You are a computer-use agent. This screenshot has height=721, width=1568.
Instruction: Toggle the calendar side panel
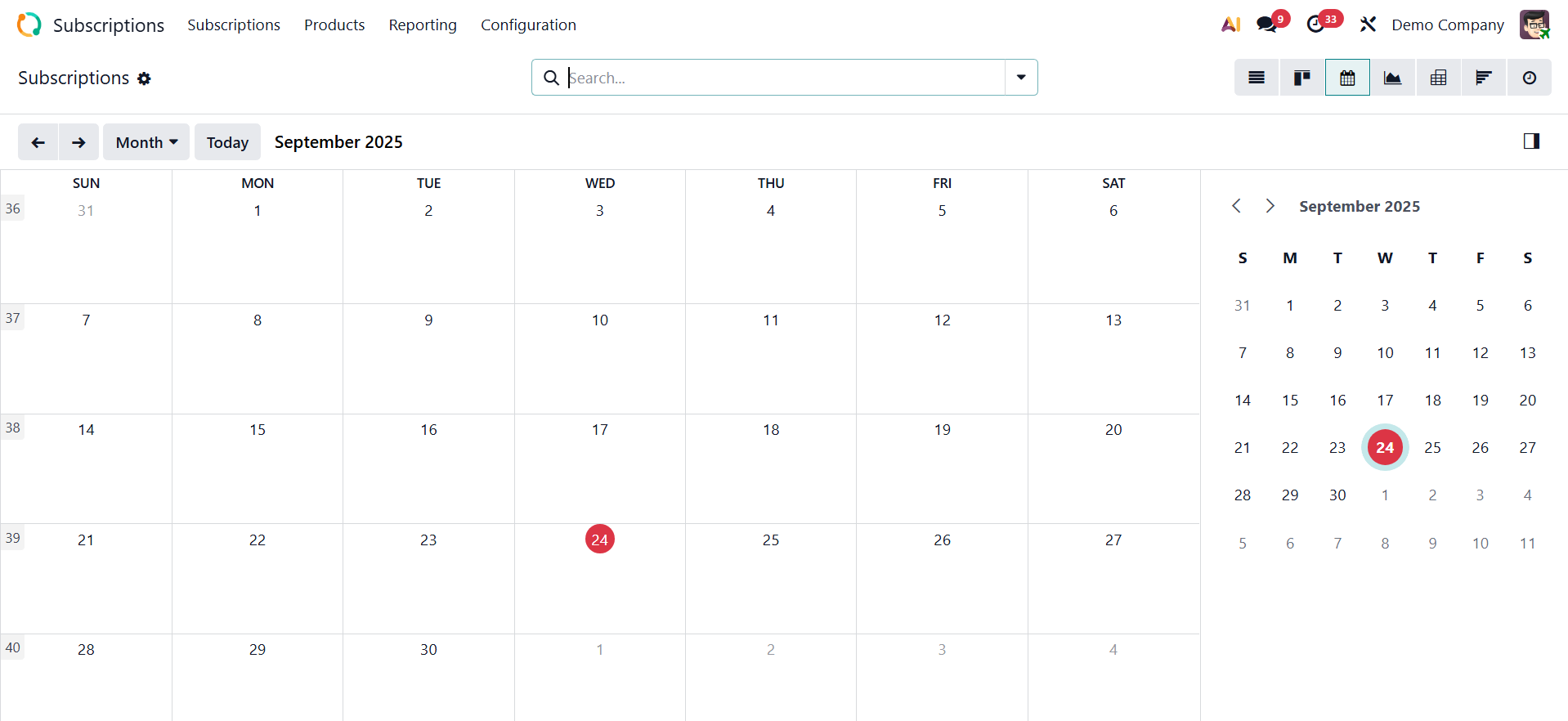pos(1531,141)
